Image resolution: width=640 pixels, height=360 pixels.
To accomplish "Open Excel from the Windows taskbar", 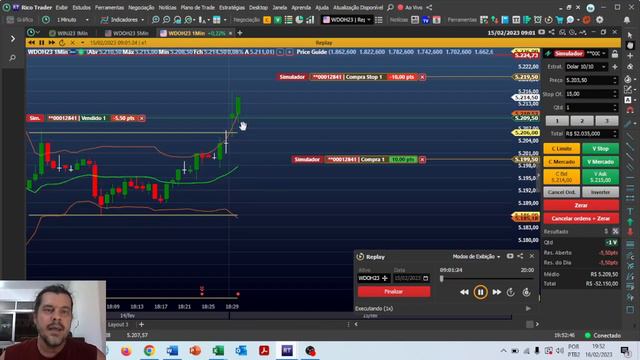I will 218,351.
